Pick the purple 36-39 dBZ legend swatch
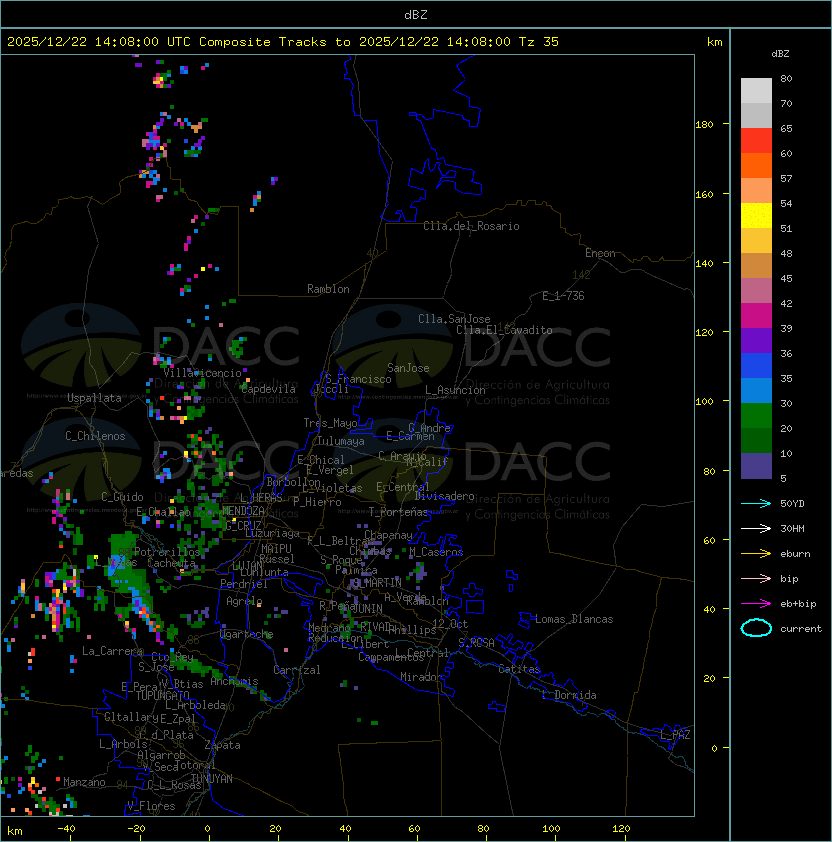The width and height of the screenshot is (832, 842). point(756,341)
